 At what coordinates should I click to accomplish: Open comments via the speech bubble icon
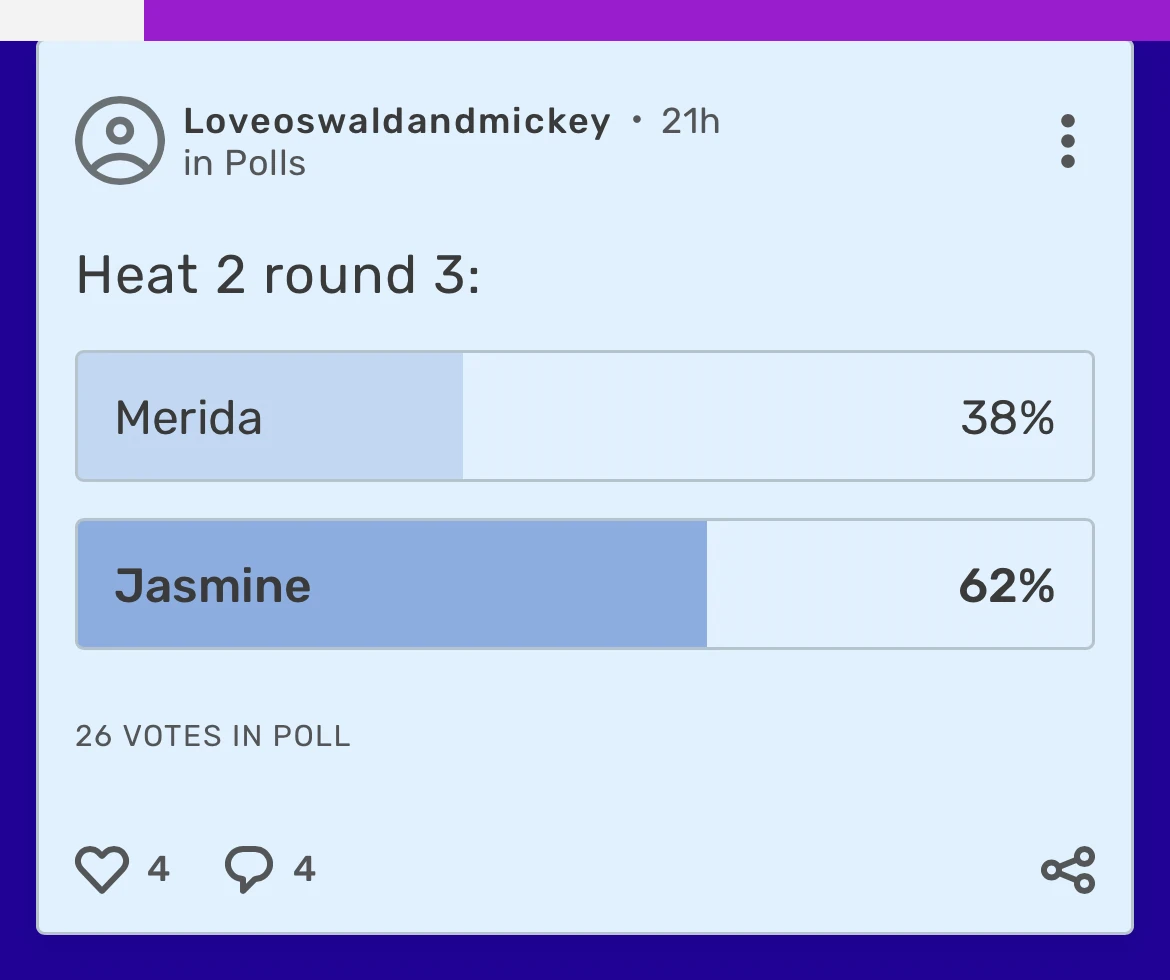(x=249, y=868)
